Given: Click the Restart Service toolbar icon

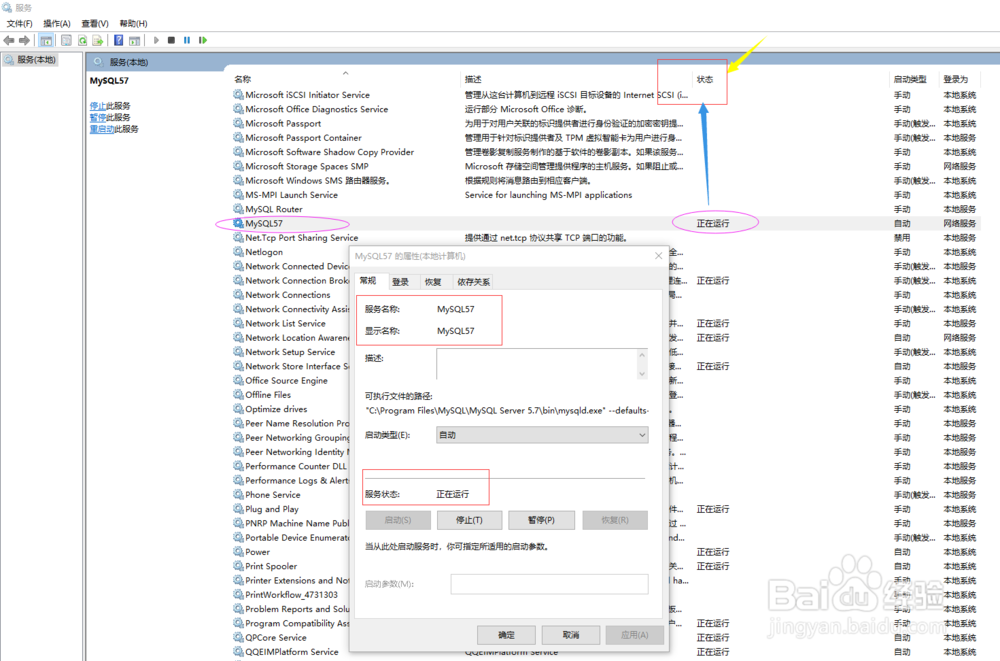Looking at the screenshot, I should pyautogui.click(x=203, y=40).
